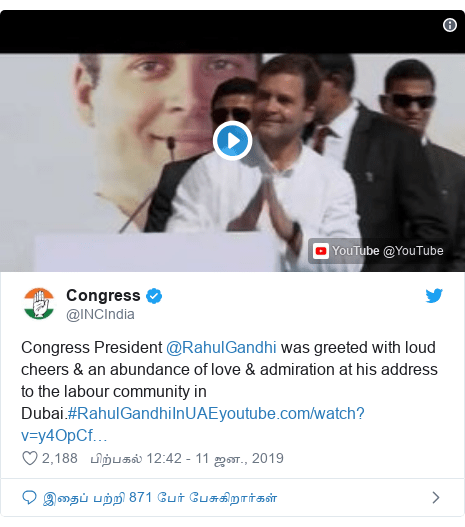Open the youtube.com/watch video link

[193, 424]
